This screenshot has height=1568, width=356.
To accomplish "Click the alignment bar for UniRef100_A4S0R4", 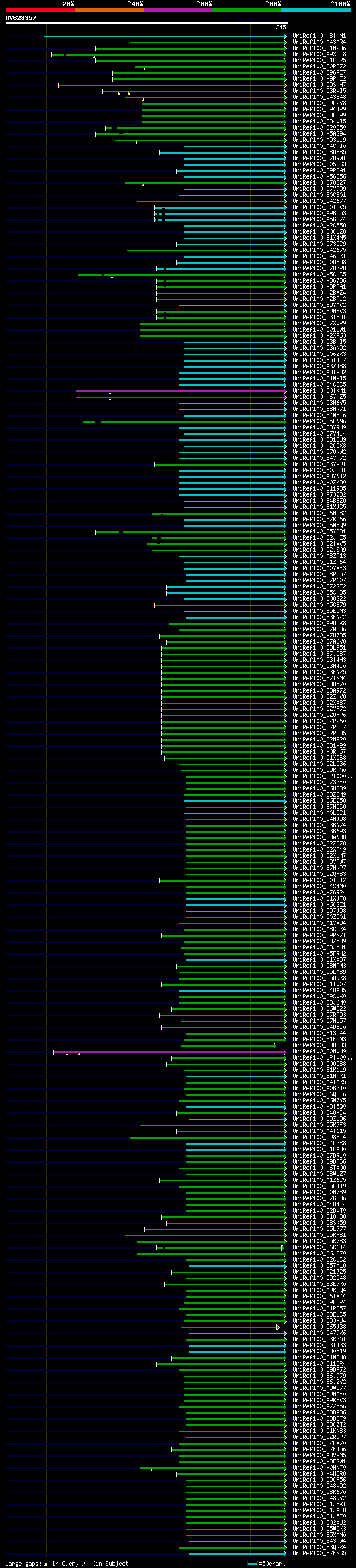I will 208,43.
